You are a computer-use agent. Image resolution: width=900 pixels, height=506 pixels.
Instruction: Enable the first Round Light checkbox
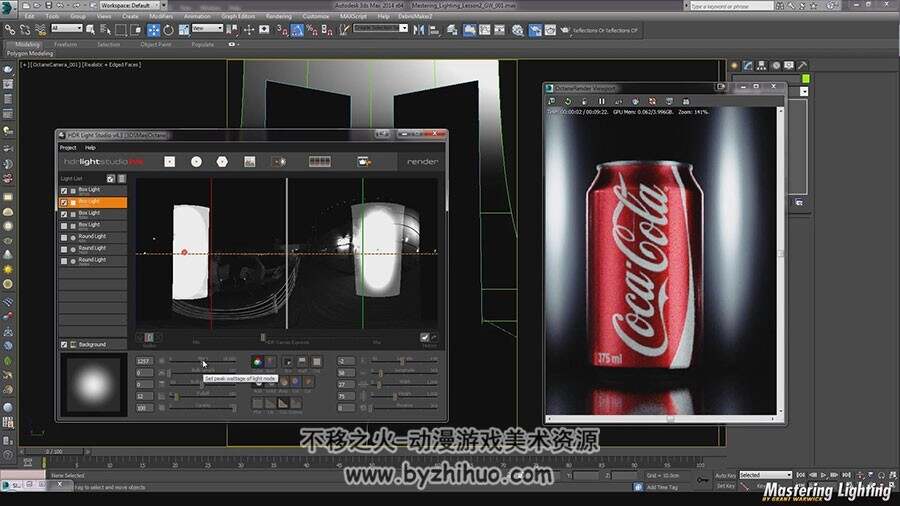(x=64, y=238)
